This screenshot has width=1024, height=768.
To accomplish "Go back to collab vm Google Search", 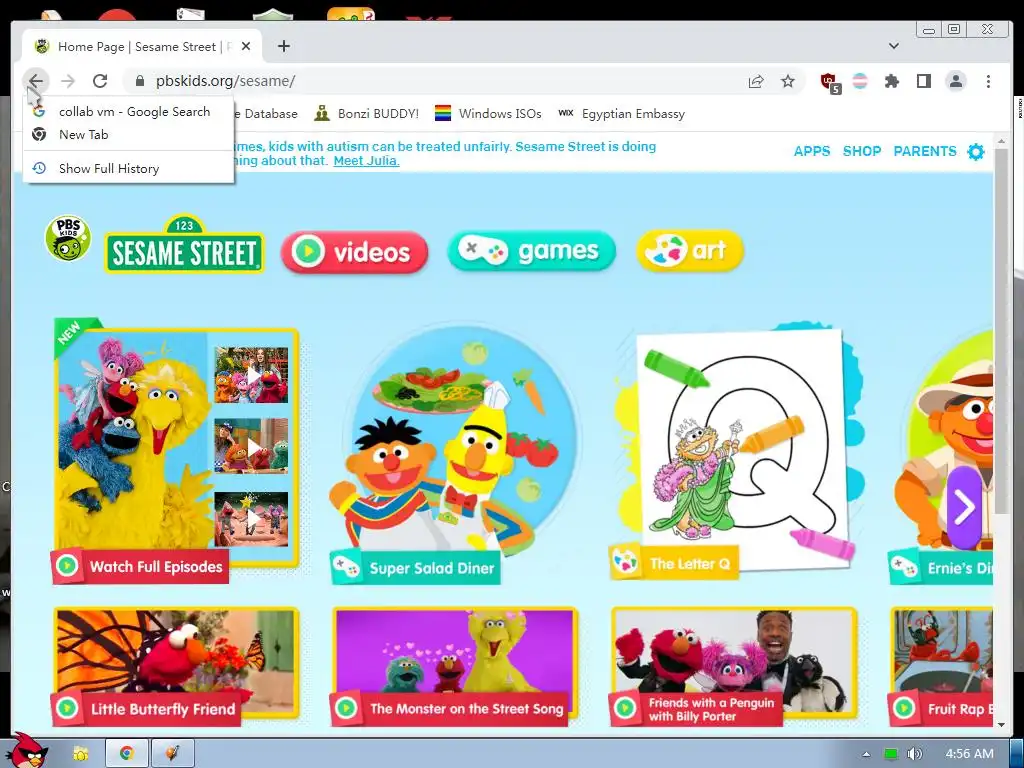I will [x=128, y=112].
